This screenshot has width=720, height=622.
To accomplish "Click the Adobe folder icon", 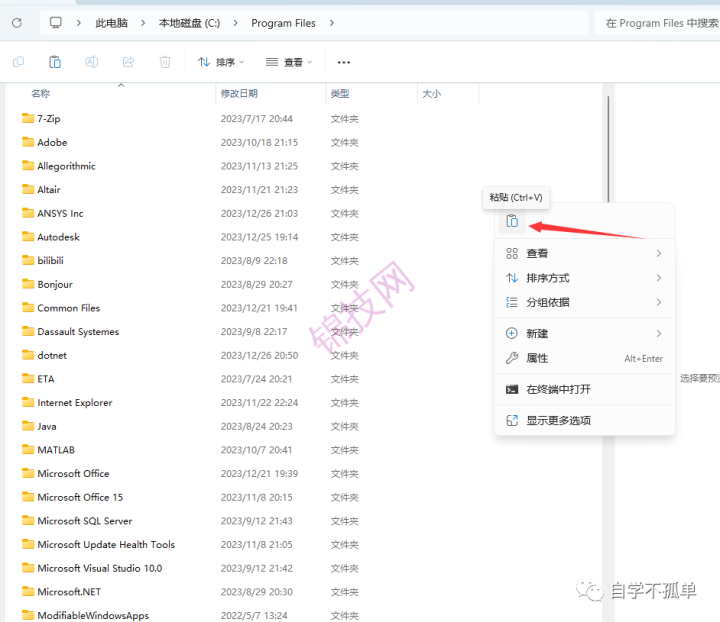I will click(28, 142).
